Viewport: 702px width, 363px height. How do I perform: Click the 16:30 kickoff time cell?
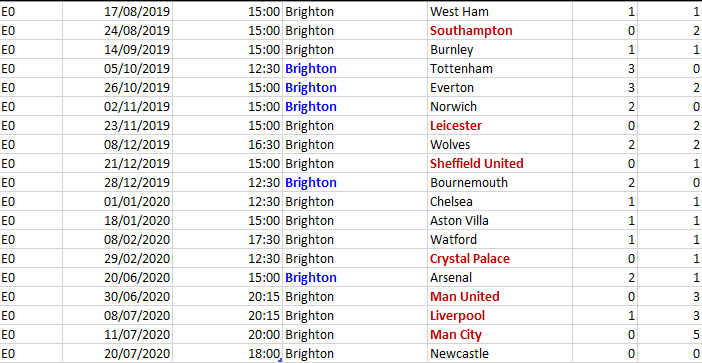227,145
